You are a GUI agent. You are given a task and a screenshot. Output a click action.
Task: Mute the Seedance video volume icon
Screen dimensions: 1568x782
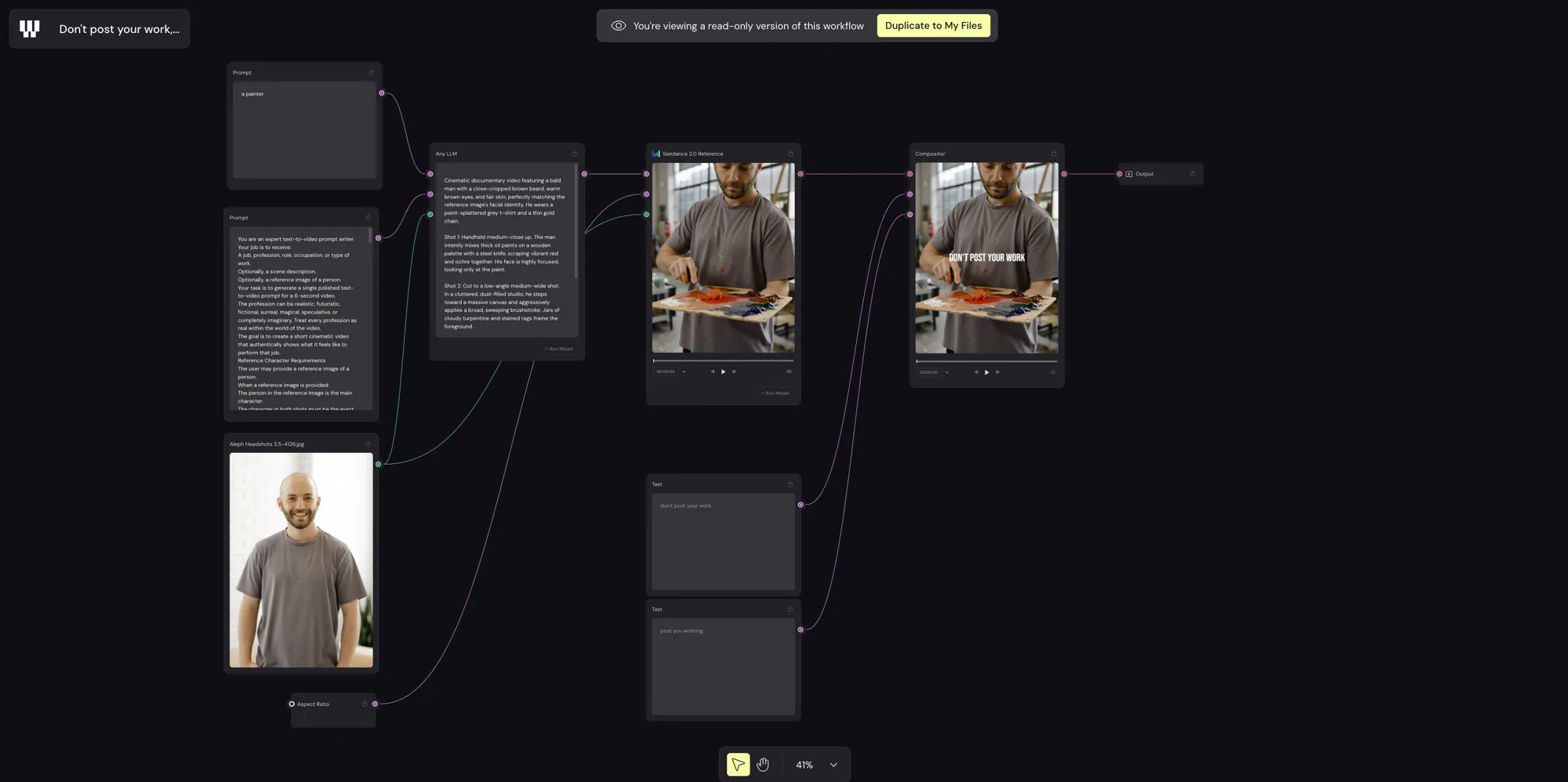click(x=789, y=371)
